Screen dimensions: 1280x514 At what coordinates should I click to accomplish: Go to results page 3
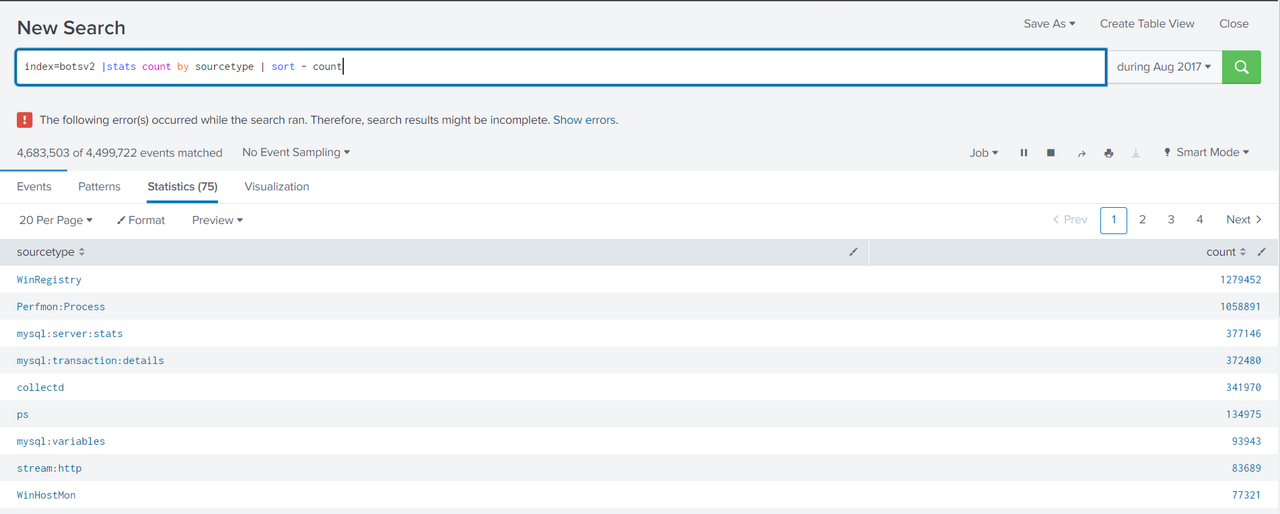1171,220
